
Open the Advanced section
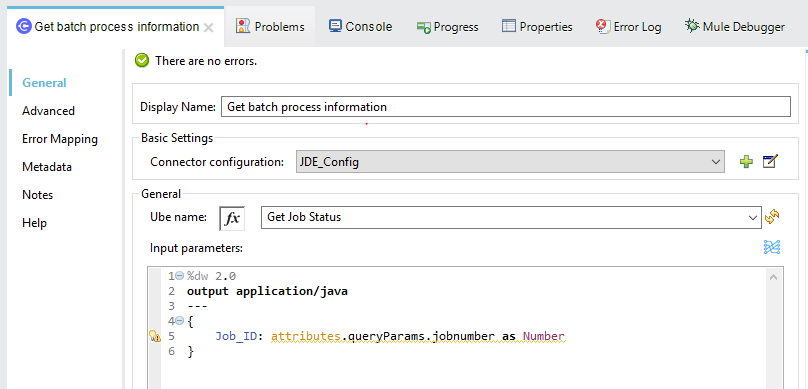[48, 111]
